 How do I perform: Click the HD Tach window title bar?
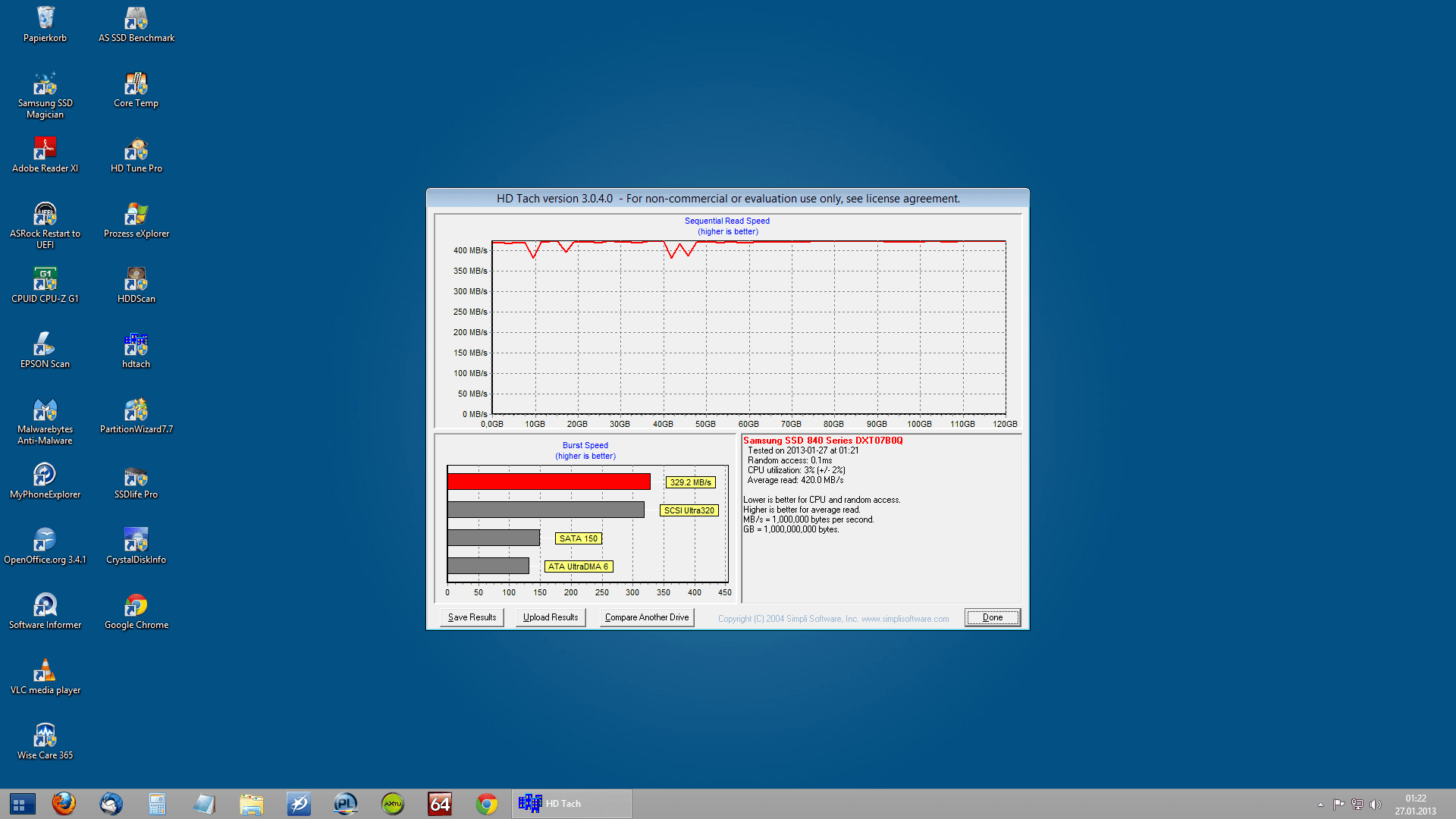point(728,199)
